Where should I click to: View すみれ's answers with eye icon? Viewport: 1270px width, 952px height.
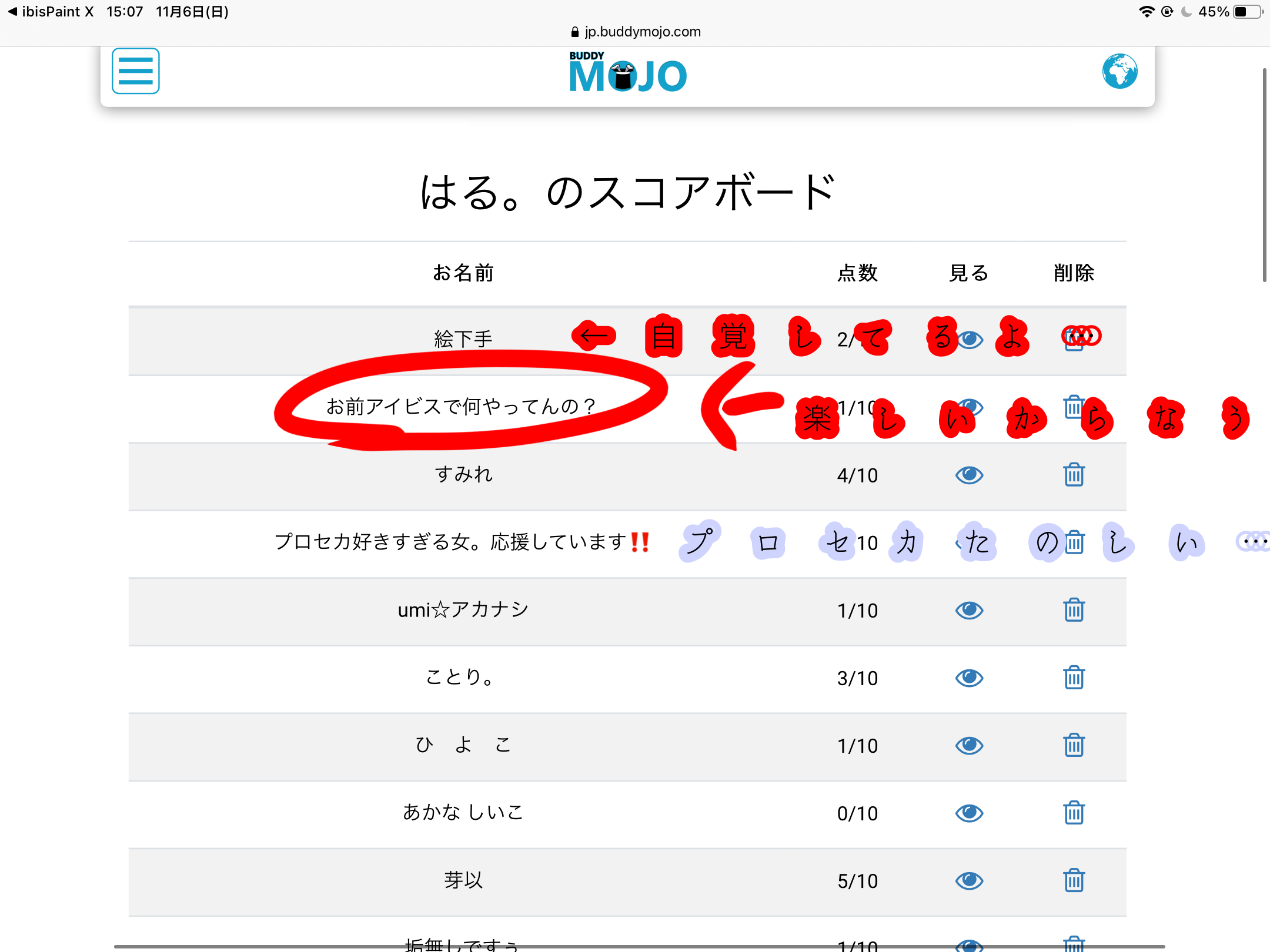pyautogui.click(x=969, y=475)
